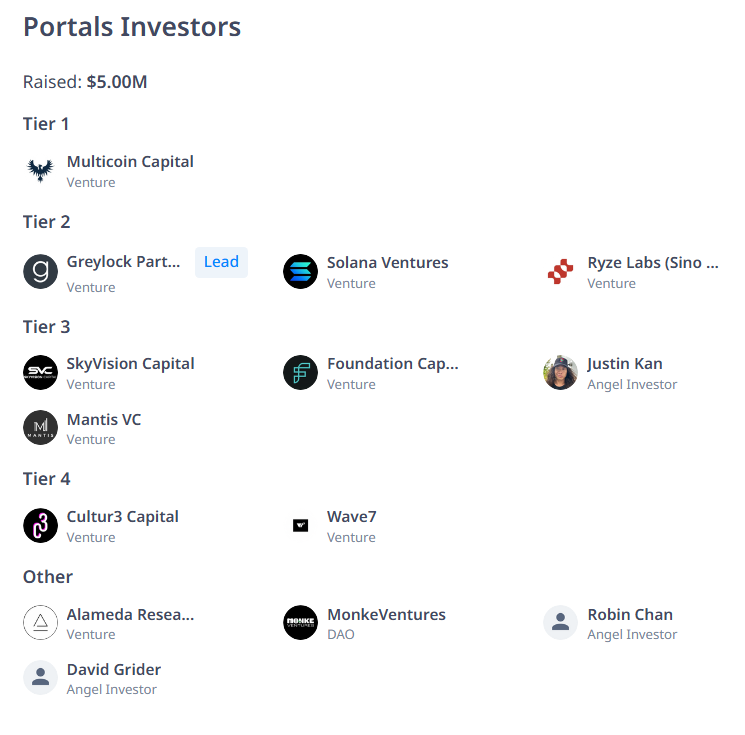Click the Lead badge beside Greylock

tap(221, 262)
